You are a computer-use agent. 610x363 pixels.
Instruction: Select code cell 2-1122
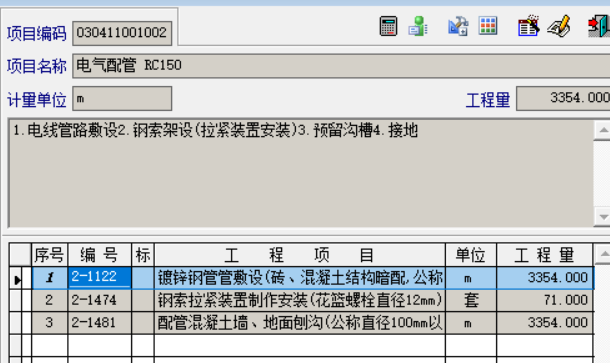coord(100,277)
